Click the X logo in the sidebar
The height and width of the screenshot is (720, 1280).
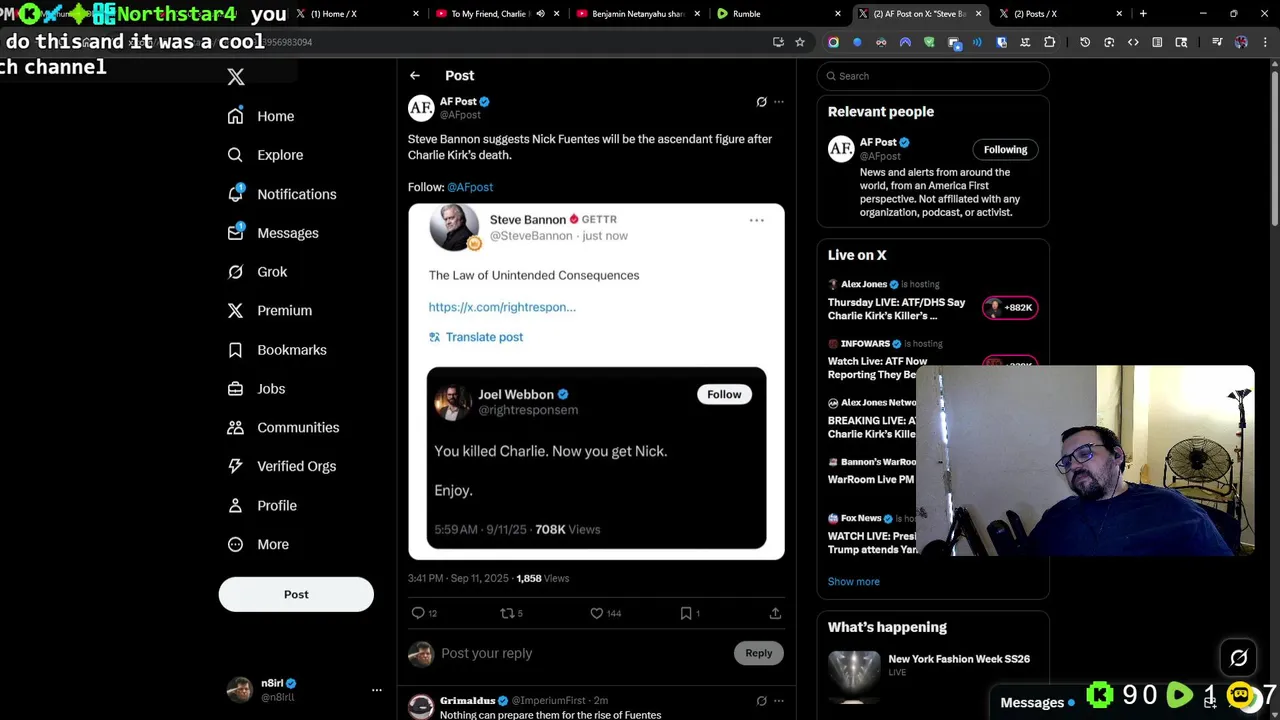click(236, 77)
